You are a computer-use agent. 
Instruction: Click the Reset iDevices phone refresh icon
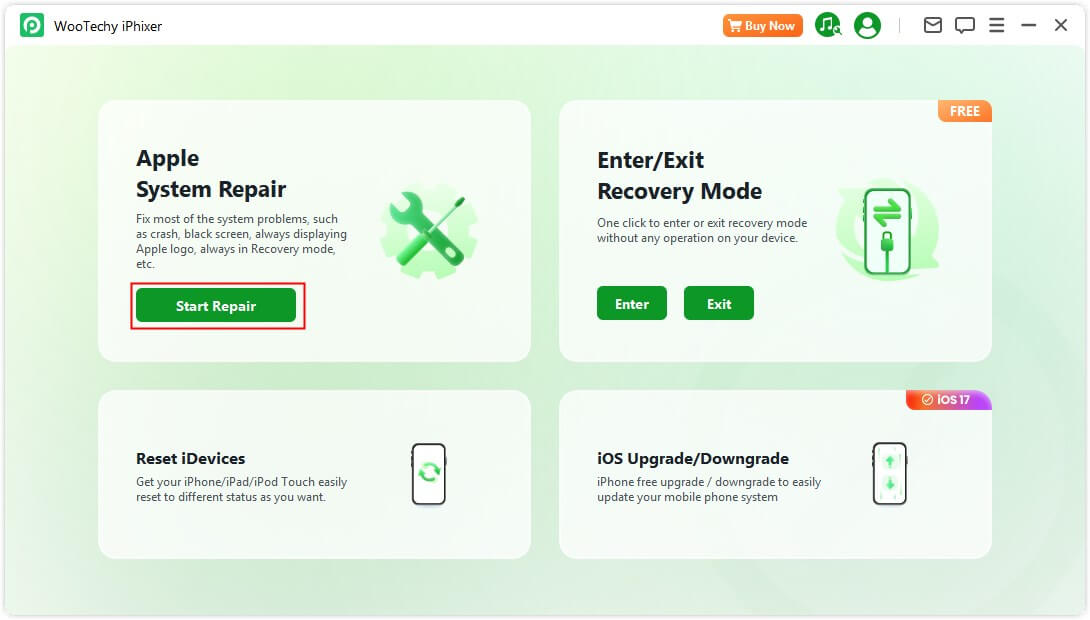[x=429, y=474]
